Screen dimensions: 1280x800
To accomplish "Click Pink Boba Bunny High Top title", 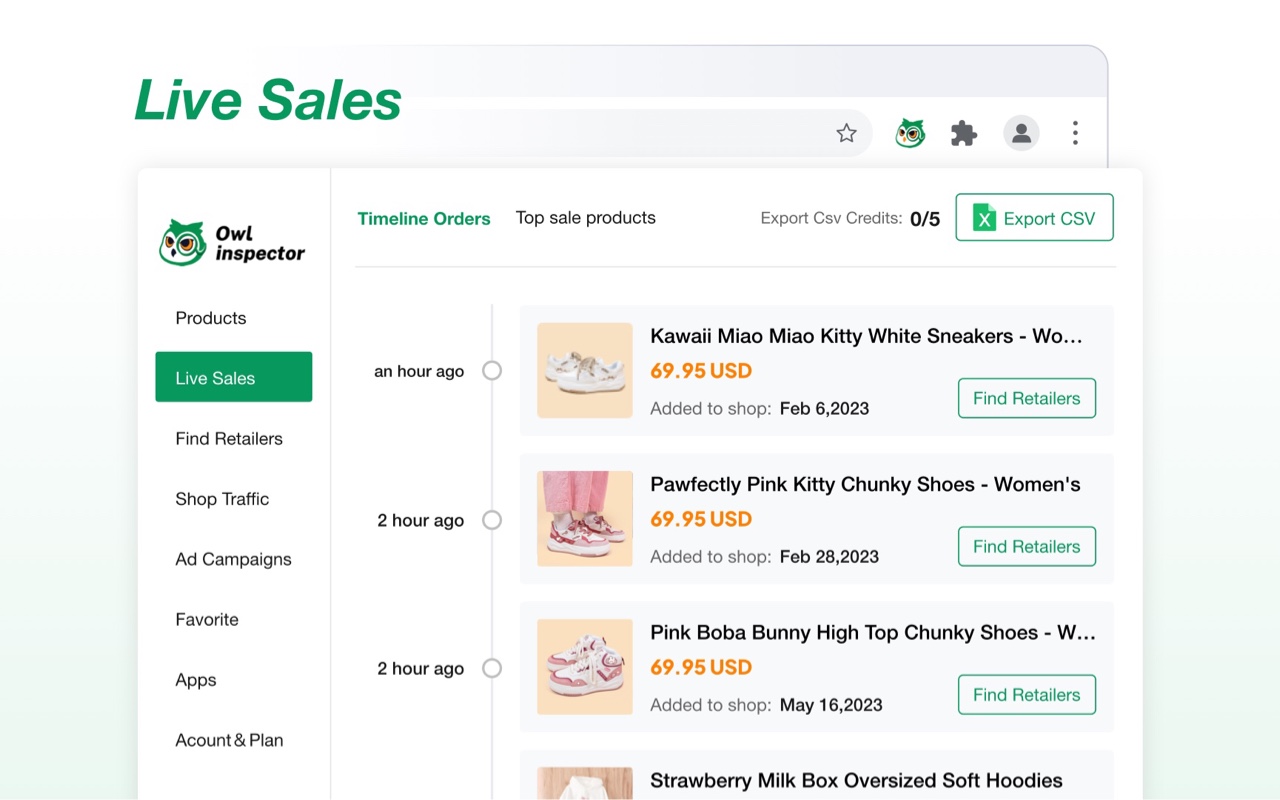I will pyautogui.click(x=873, y=632).
